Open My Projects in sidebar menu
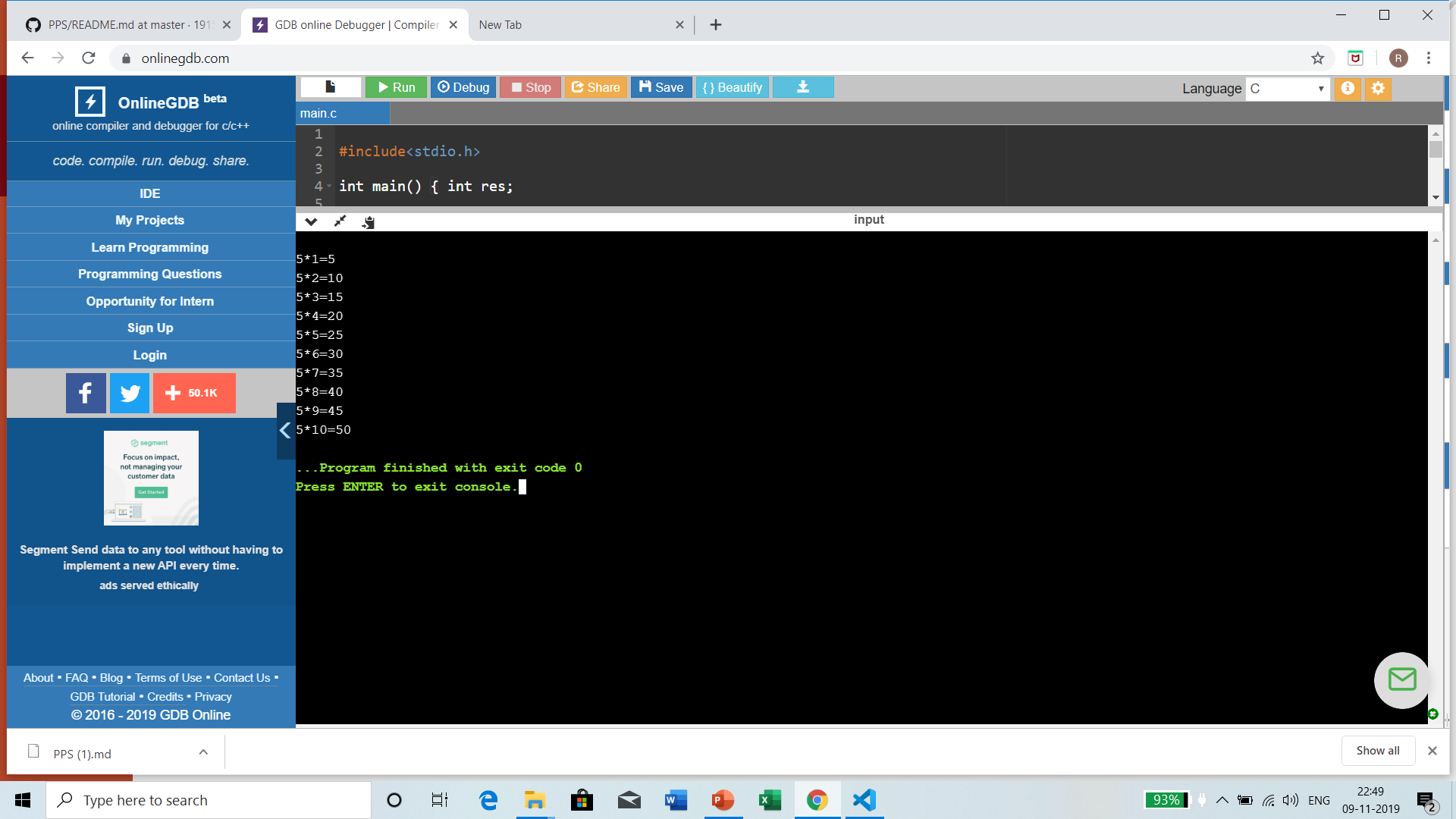This screenshot has height=819, width=1456. point(150,220)
